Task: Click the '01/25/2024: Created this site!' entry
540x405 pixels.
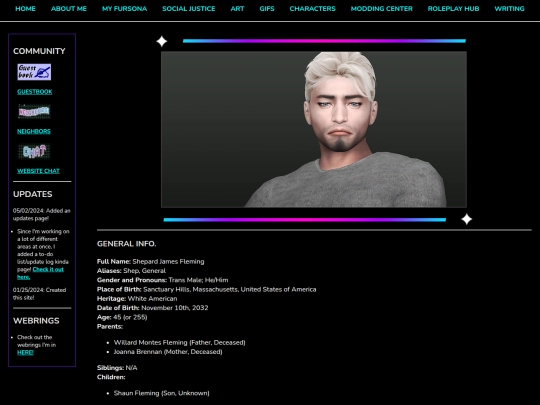Action: 40,294
